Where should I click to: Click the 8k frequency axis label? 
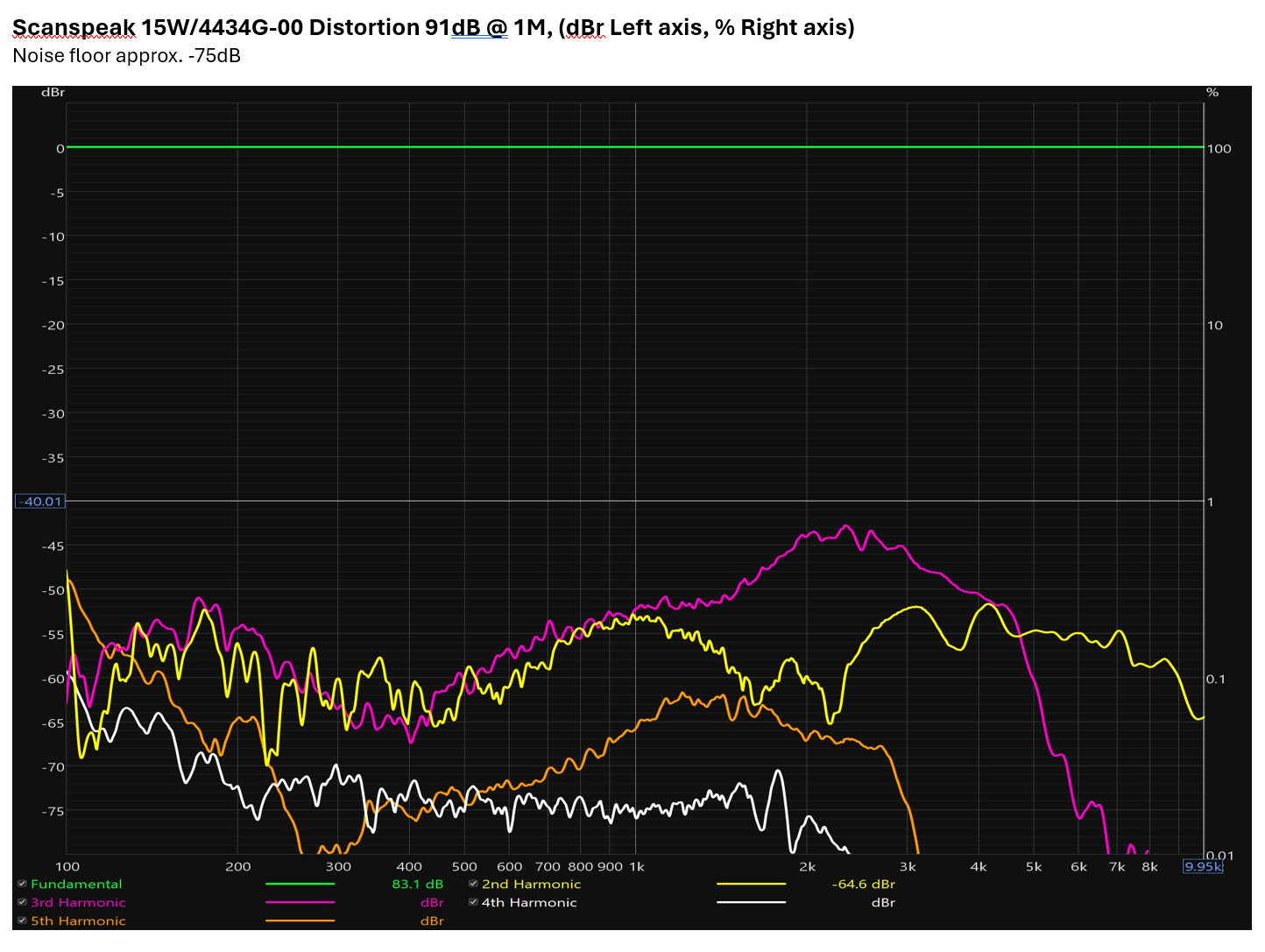(1149, 867)
